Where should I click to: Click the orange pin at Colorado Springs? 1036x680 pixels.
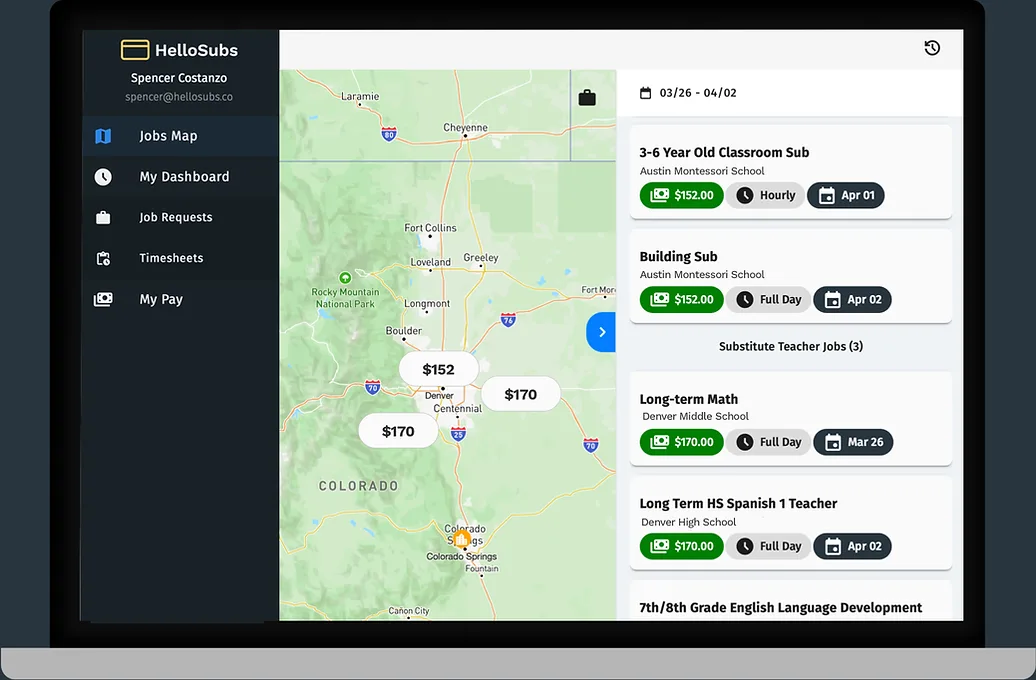[462, 539]
